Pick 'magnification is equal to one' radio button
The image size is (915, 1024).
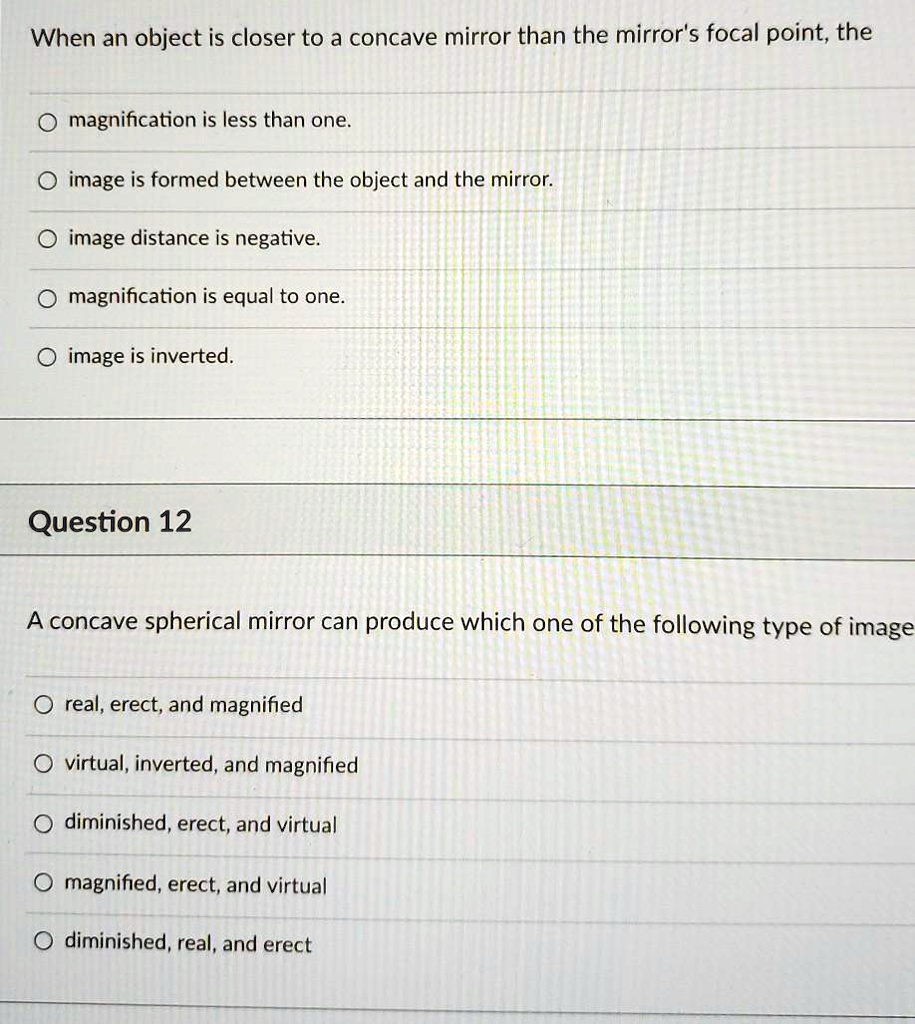(47, 298)
